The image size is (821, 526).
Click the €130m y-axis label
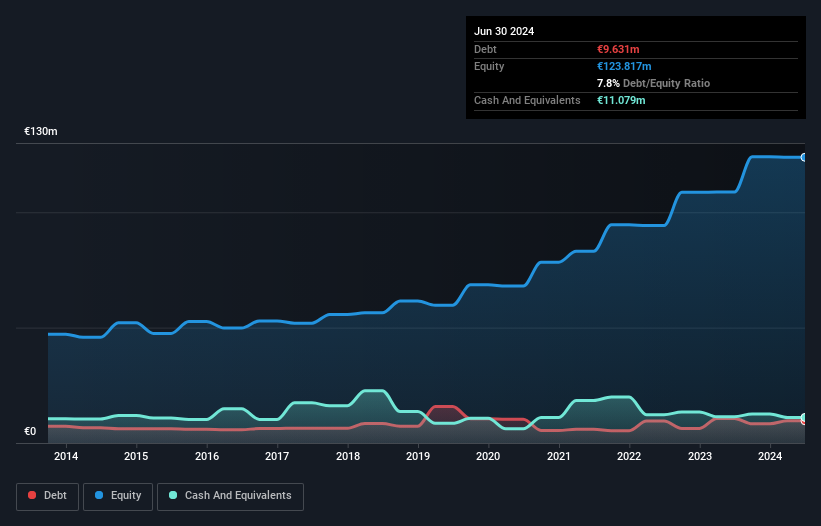[41, 131]
